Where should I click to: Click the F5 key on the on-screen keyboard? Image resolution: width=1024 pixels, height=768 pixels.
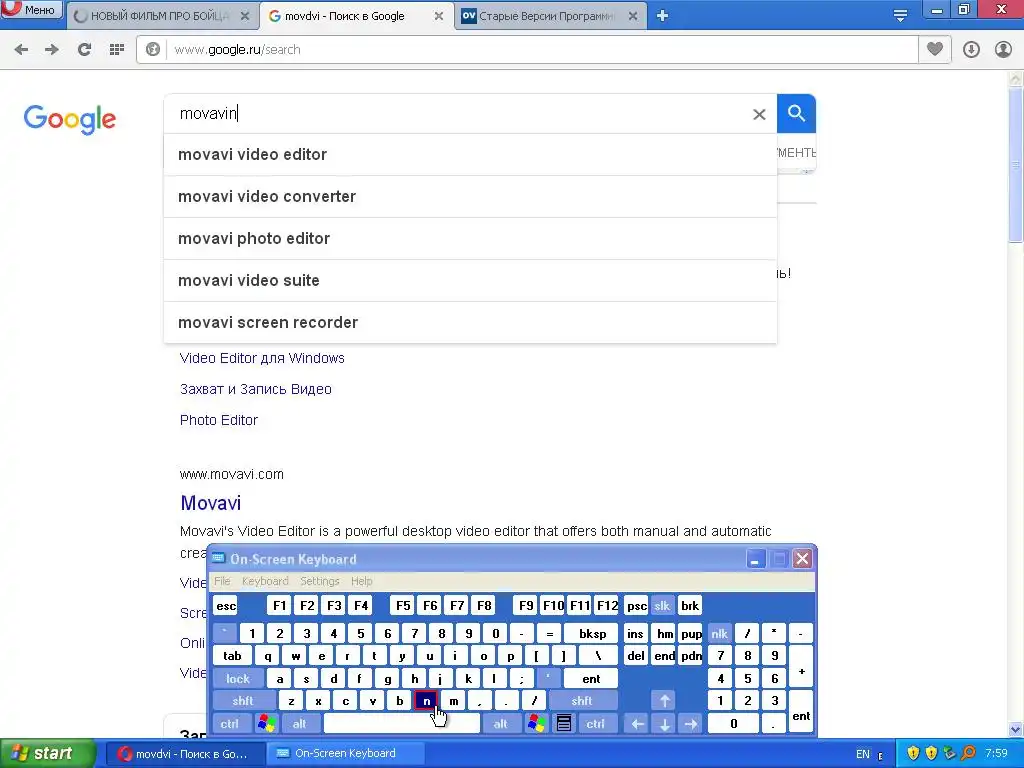tap(403, 605)
